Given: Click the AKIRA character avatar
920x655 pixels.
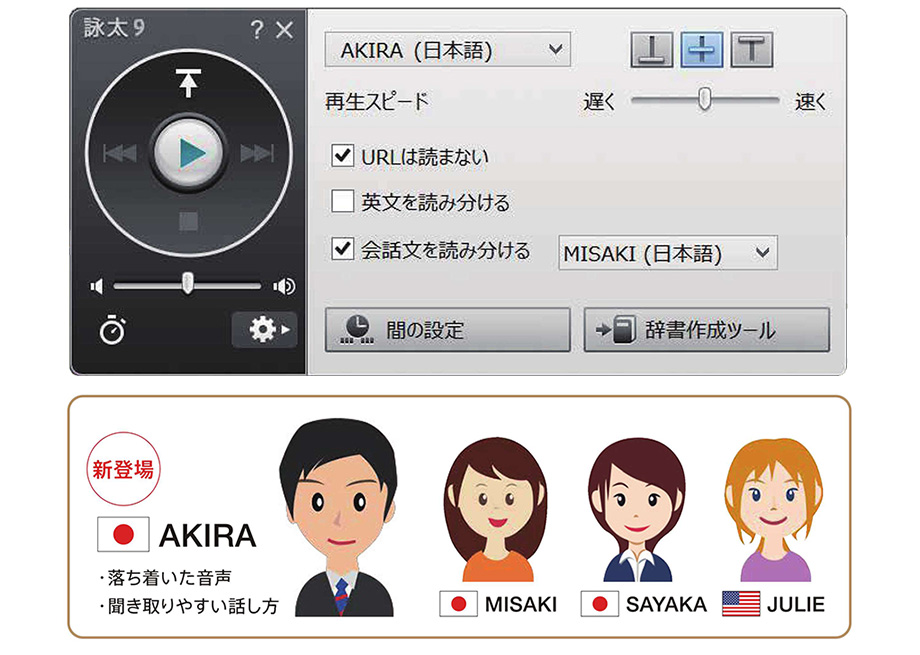Looking at the screenshot, I should (x=340, y=518).
